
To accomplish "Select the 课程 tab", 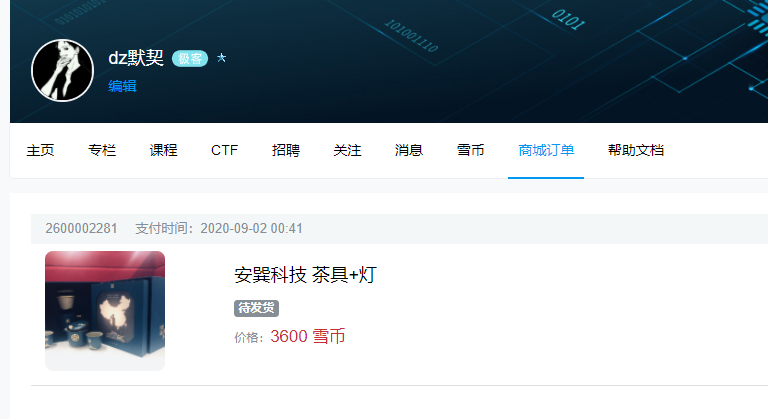I will pos(163,150).
